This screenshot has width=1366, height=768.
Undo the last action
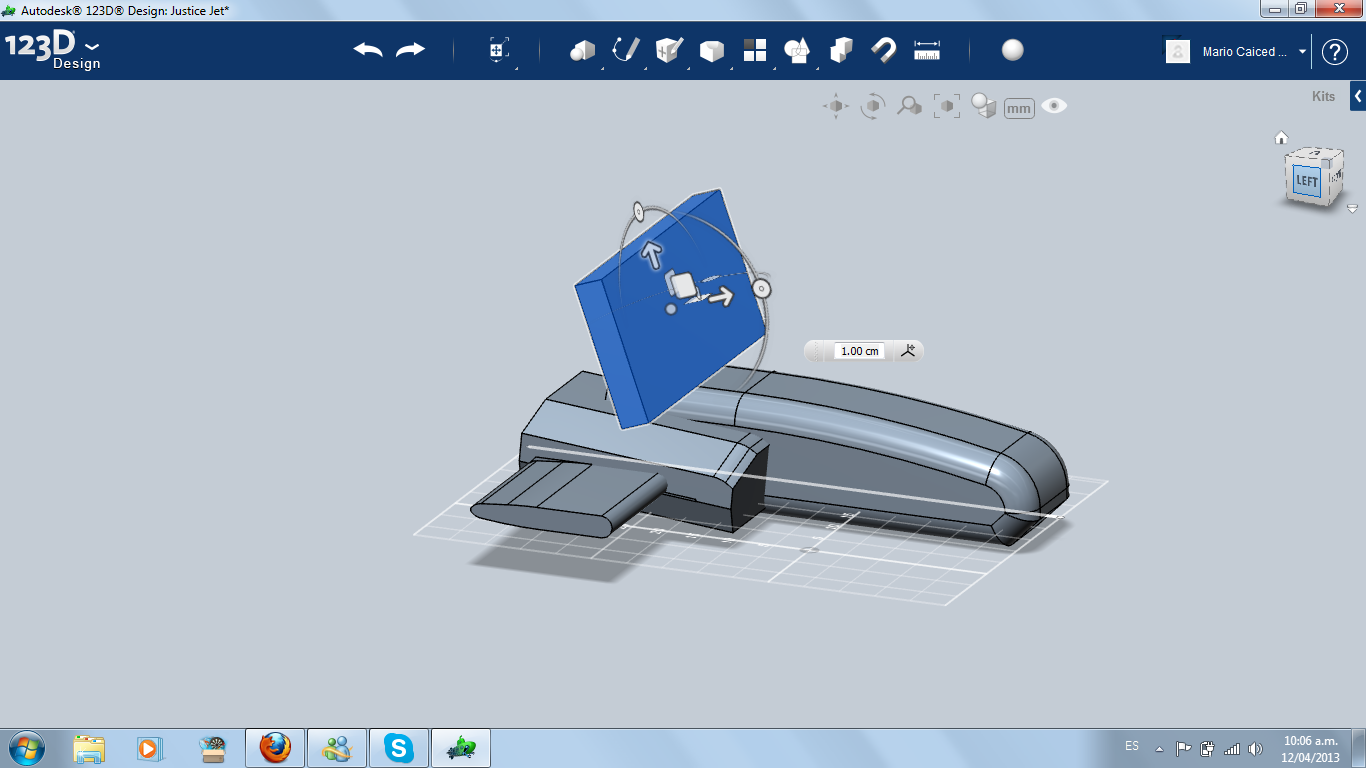pyautogui.click(x=368, y=50)
